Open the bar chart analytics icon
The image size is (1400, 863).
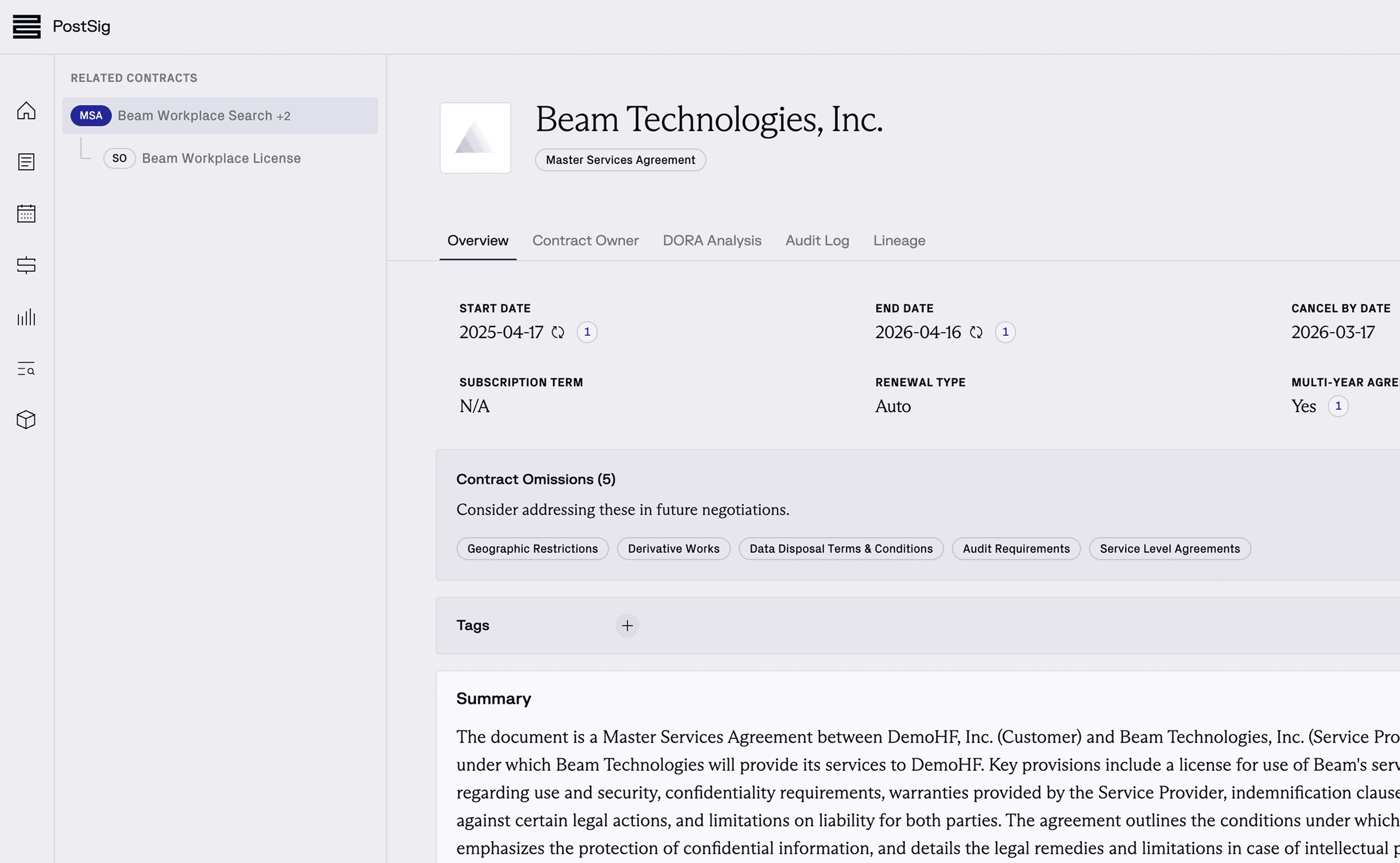tap(26, 317)
